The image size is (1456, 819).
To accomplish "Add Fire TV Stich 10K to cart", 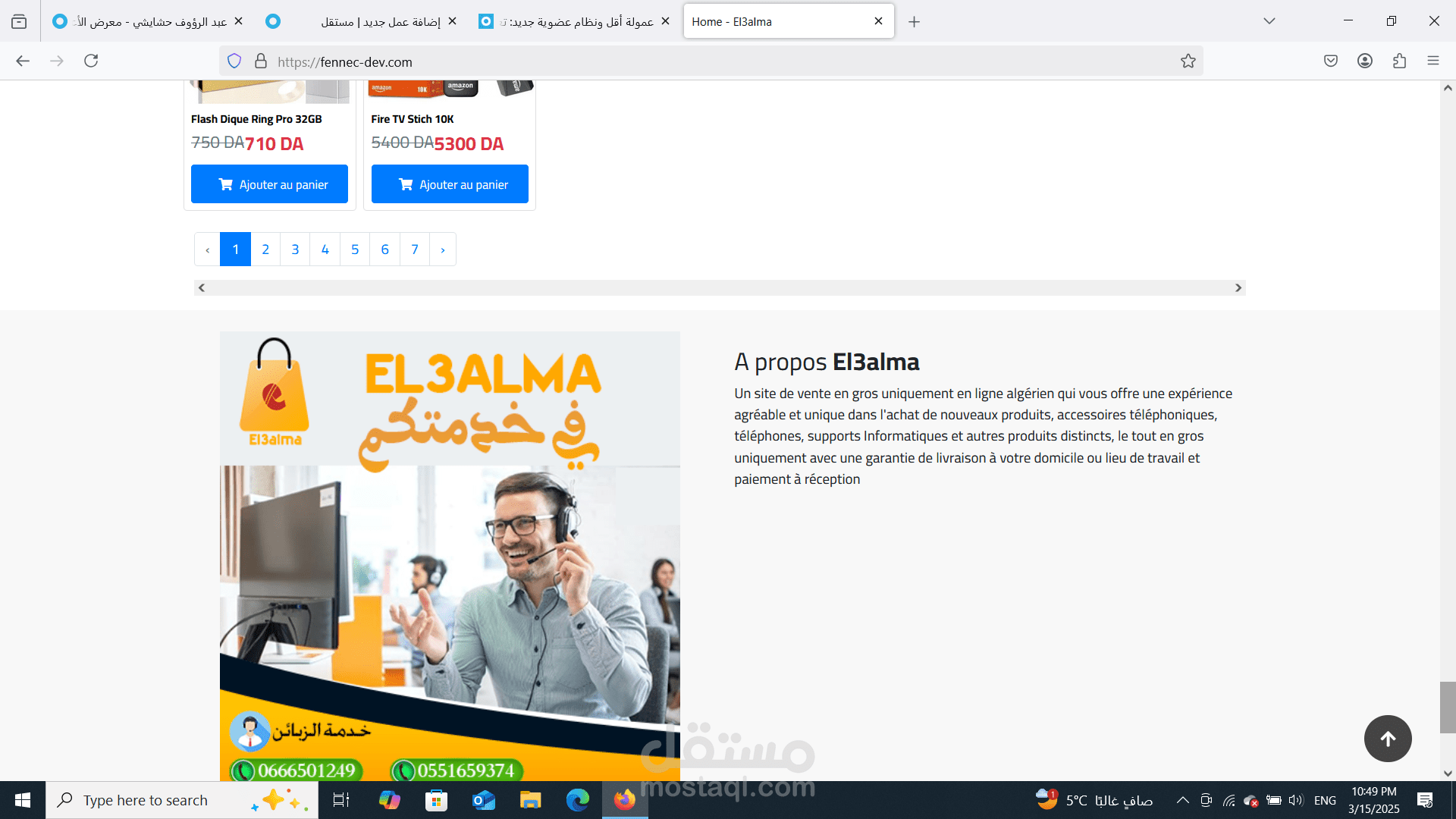I will pos(450,184).
